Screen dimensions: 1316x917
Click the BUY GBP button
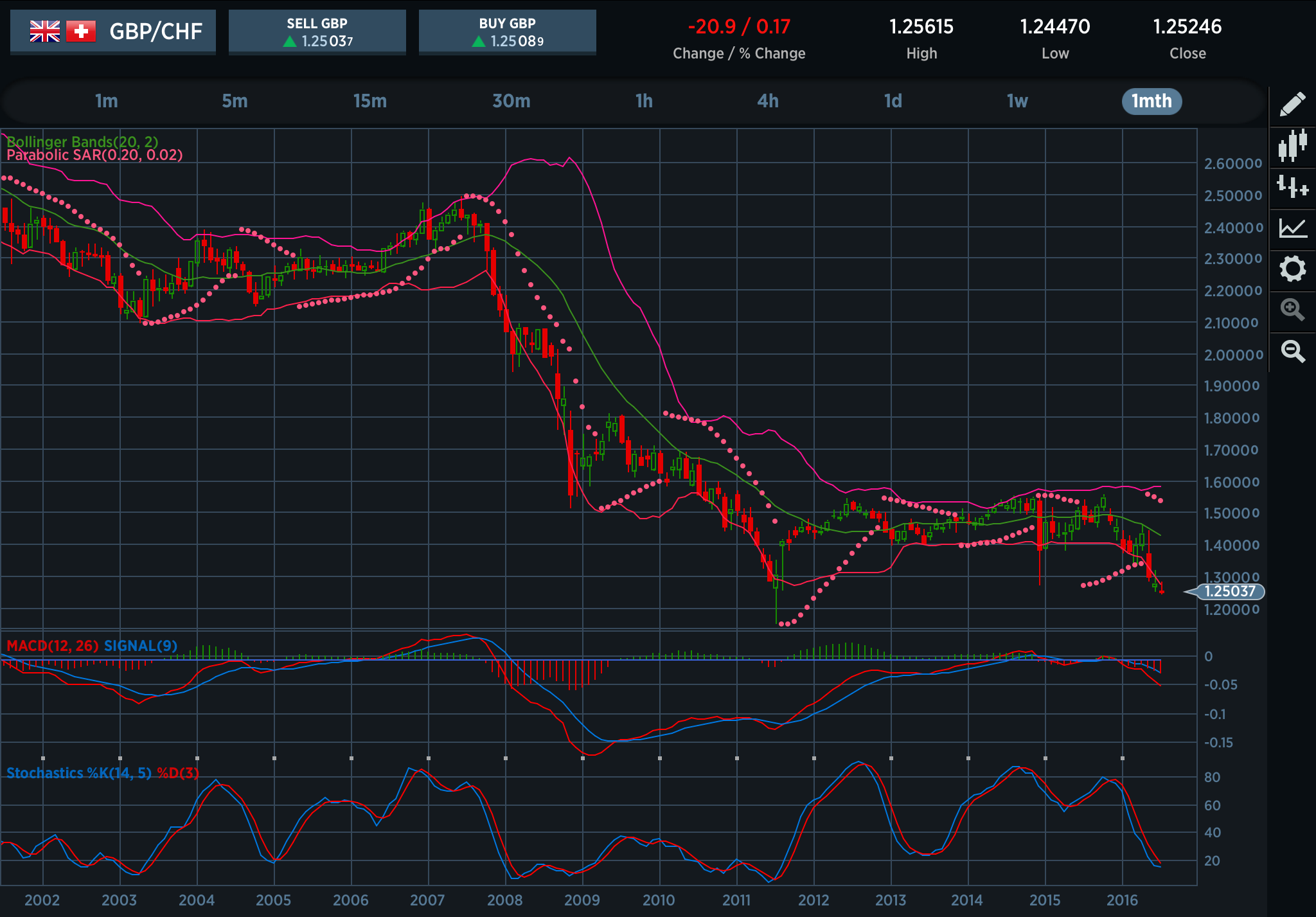pos(508,32)
